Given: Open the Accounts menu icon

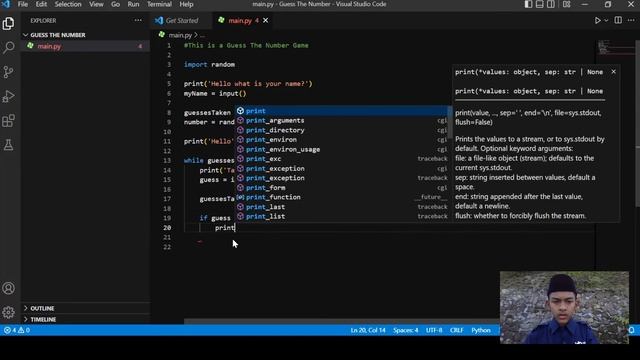Looking at the screenshot, I should point(8,288).
